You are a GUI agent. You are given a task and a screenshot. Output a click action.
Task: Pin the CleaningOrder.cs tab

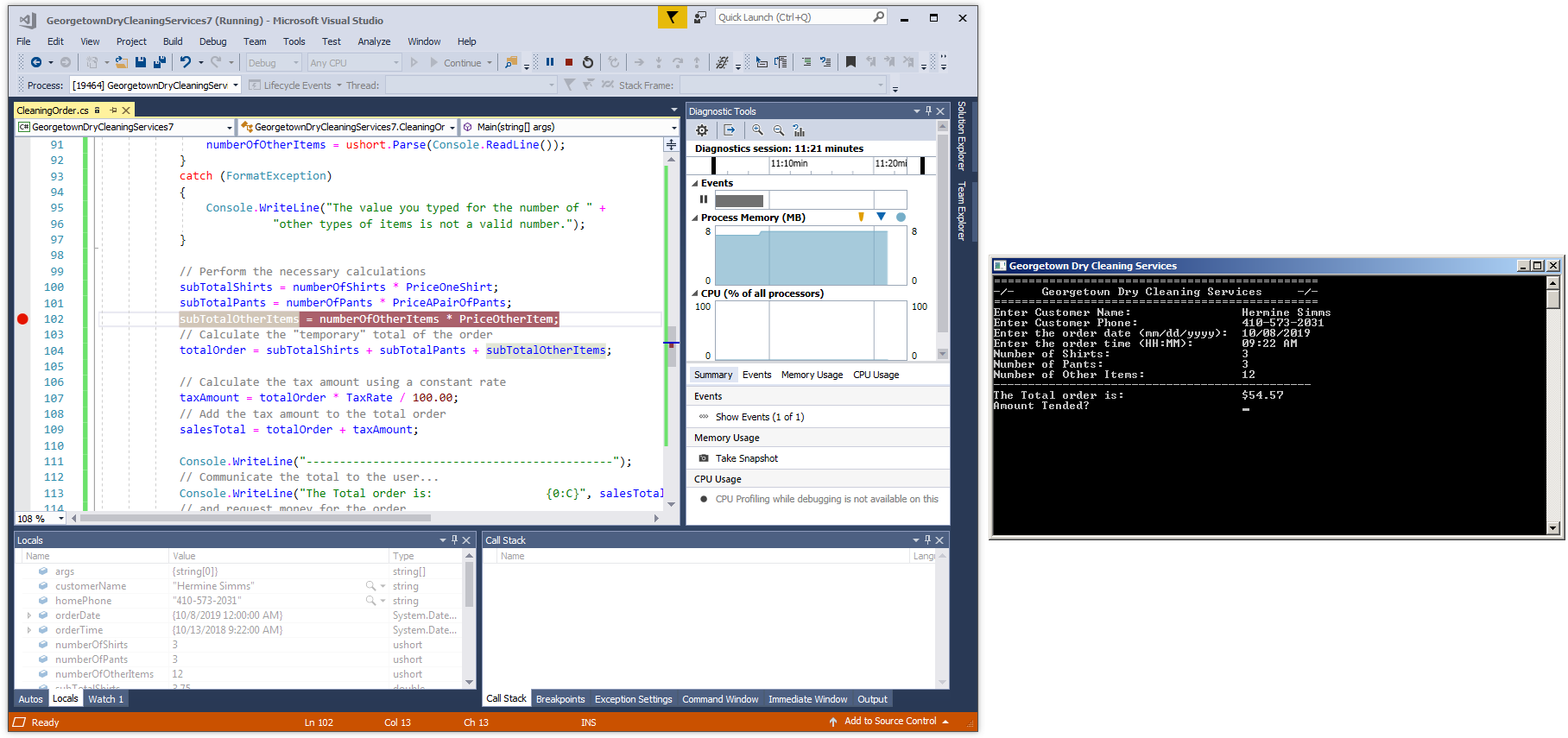pos(113,110)
